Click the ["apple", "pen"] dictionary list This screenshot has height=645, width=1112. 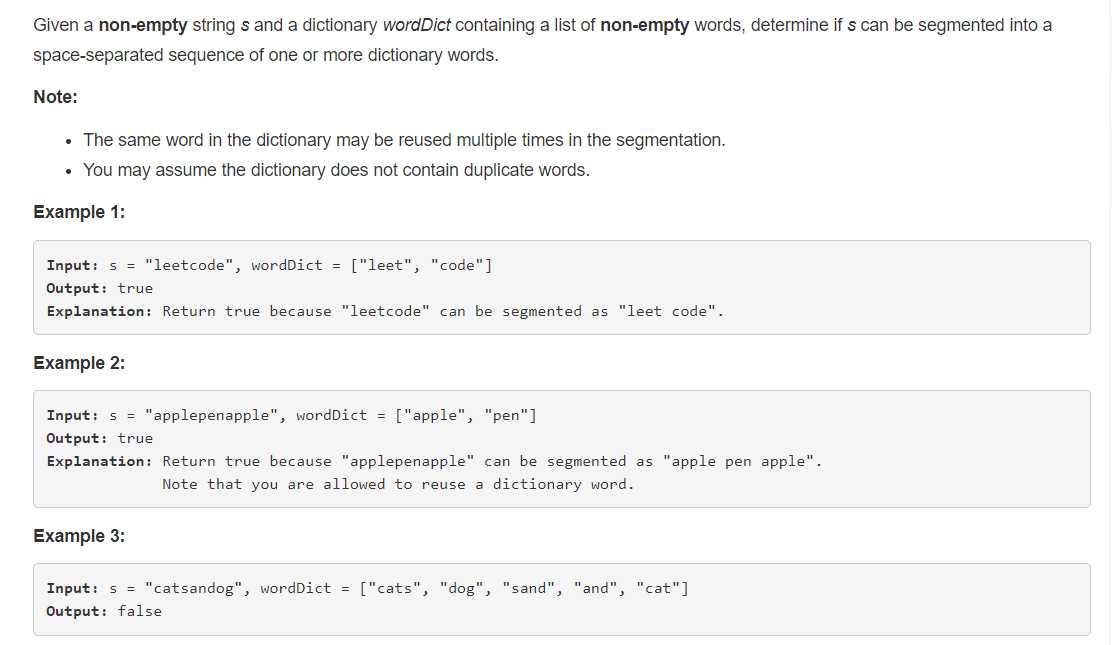466,415
